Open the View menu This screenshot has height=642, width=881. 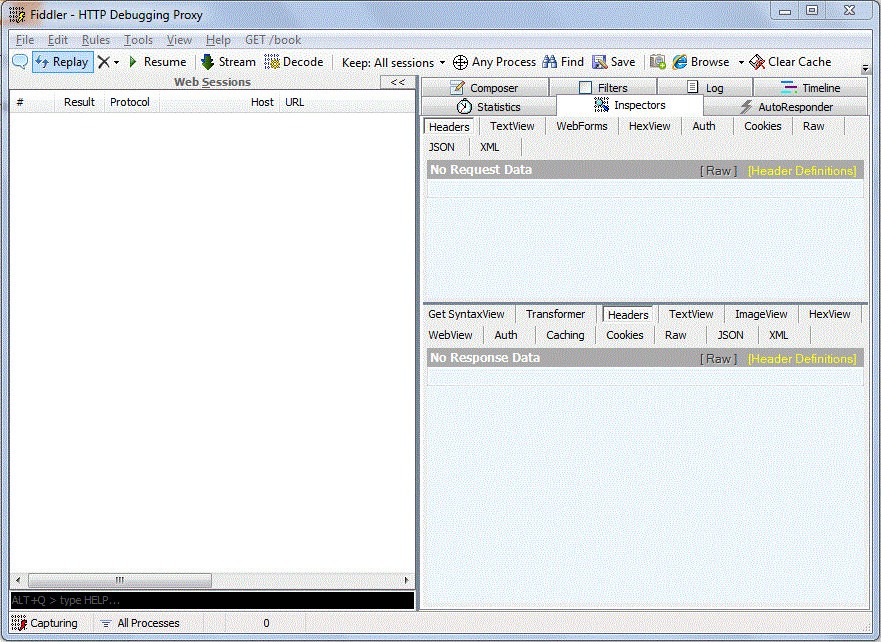click(179, 40)
